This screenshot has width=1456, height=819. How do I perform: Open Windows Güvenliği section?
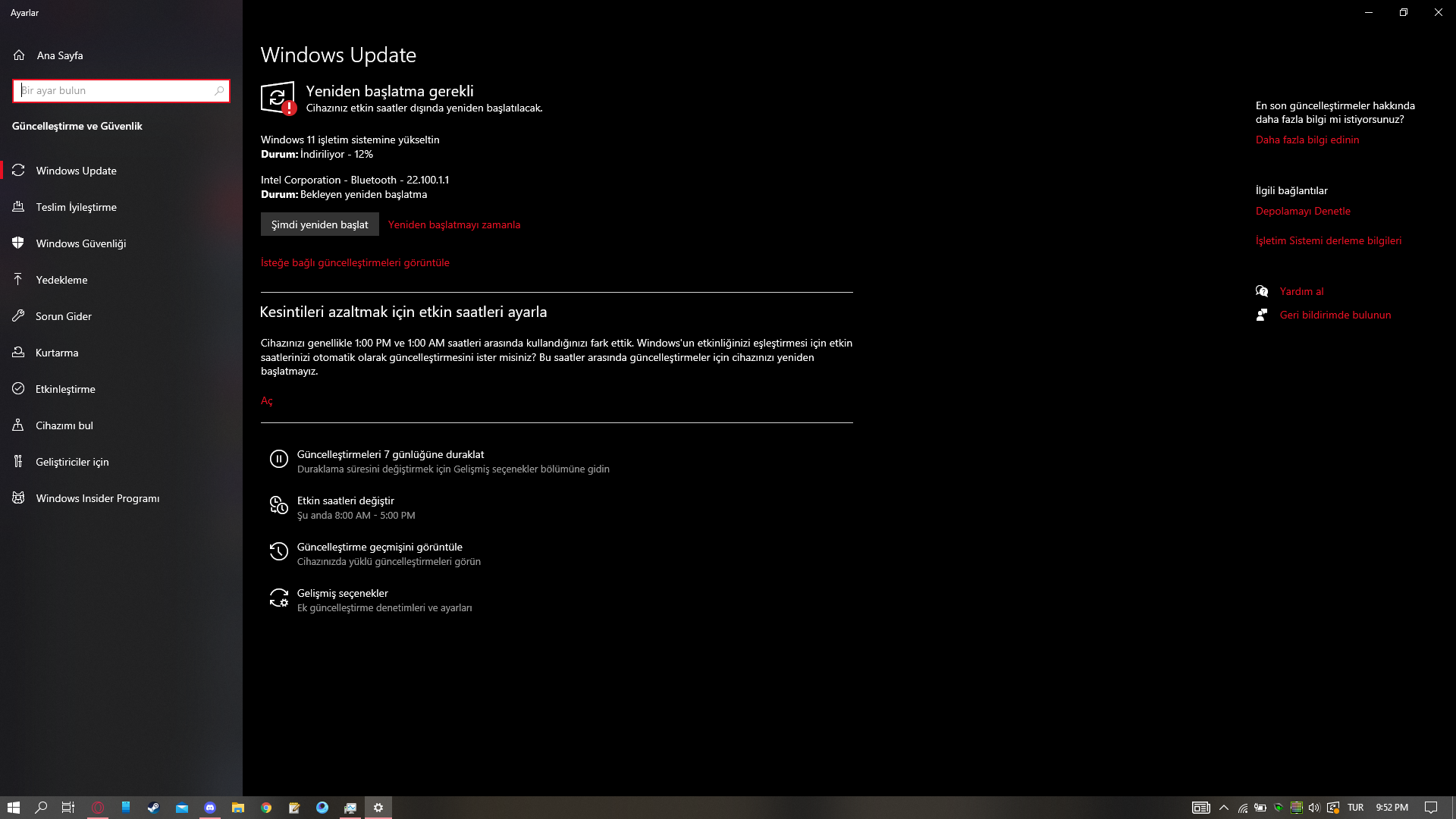(121, 243)
